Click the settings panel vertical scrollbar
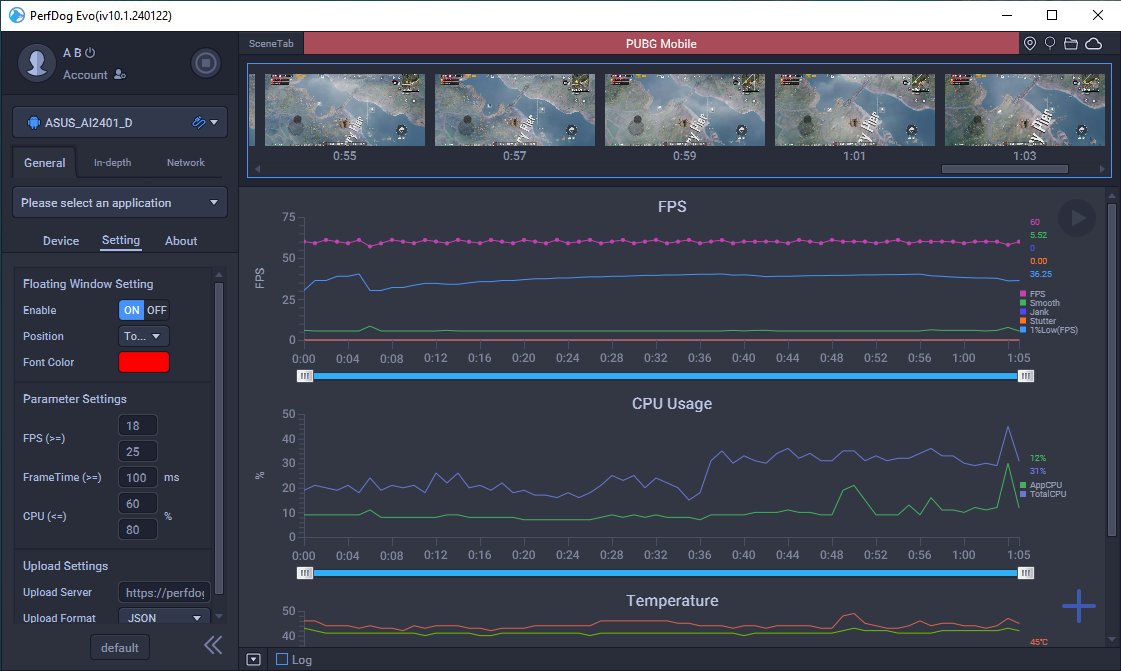 pos(219,439)
